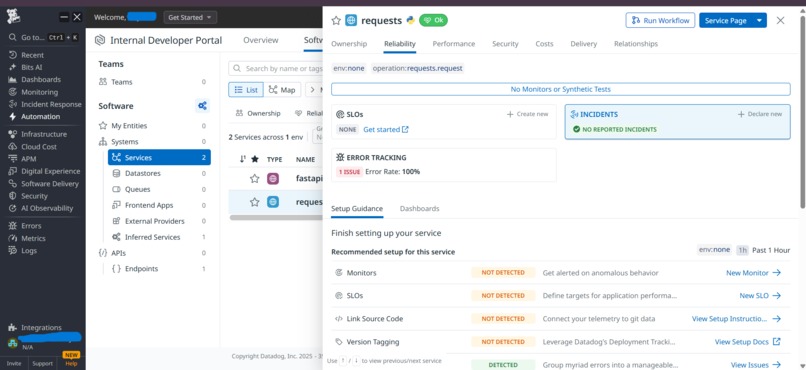Click Declare new incident
This screenshot has width=806, height=370.
pos(760,114)
